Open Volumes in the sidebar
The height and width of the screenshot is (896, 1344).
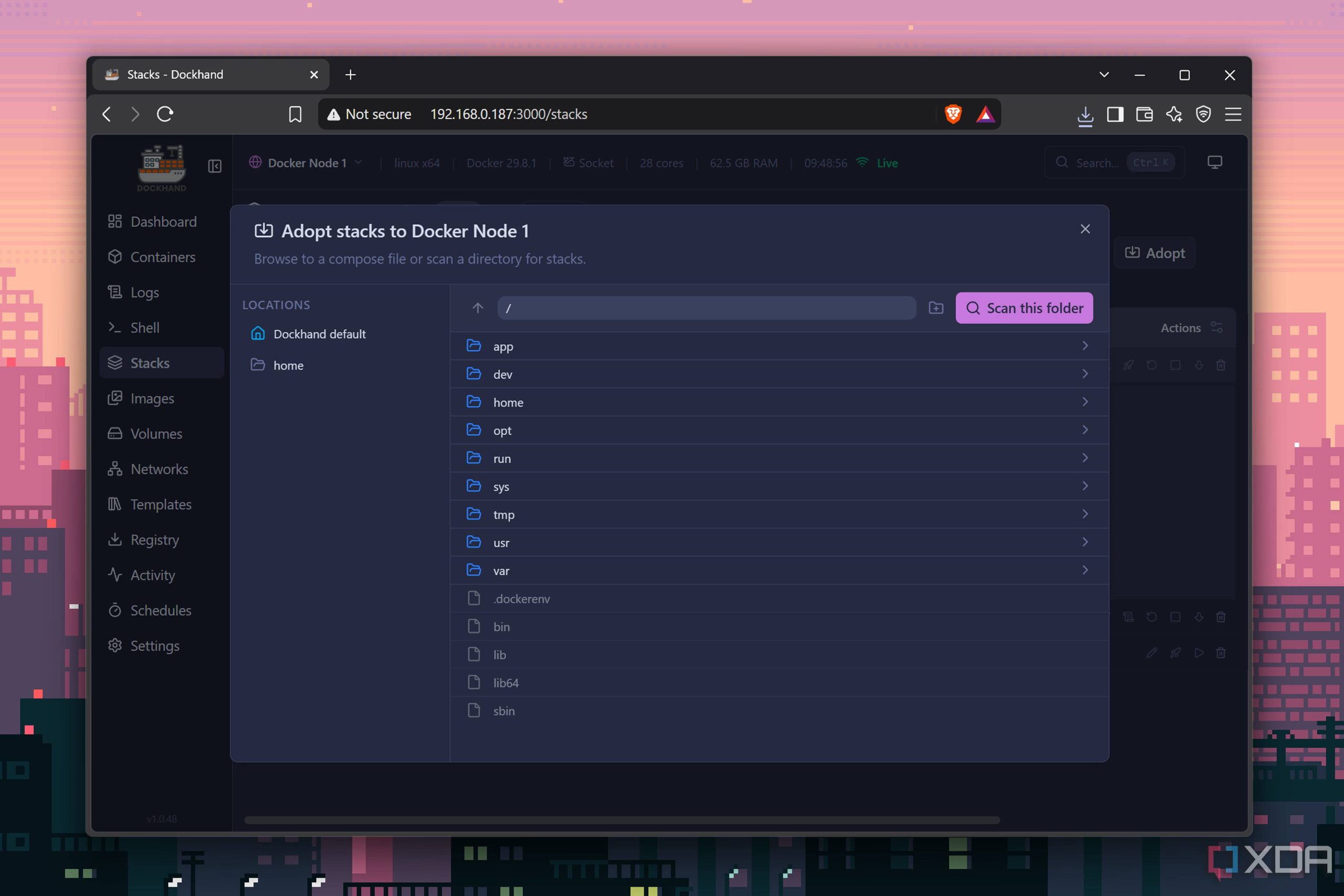pyautogui.click(x=162, y=434)
